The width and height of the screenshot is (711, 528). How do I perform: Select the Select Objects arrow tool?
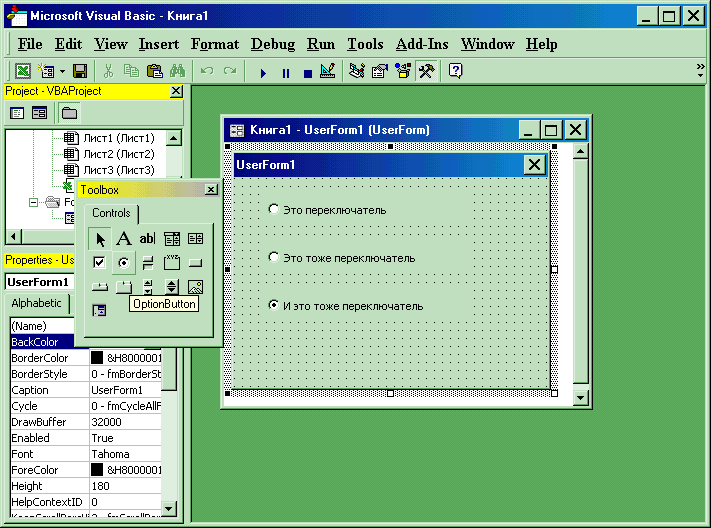pyautogui.click(x=100, y=239)
